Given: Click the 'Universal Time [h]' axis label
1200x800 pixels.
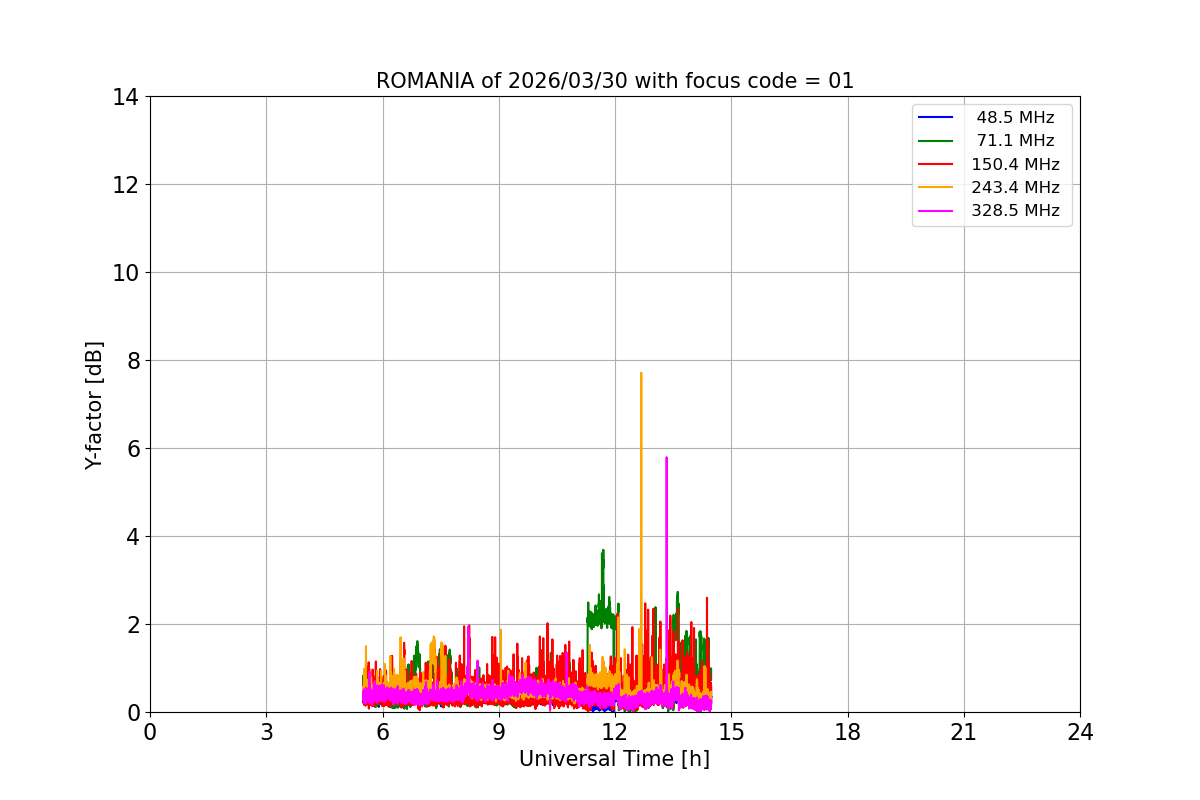Looking at the screenshot, I should pos(614,760).
